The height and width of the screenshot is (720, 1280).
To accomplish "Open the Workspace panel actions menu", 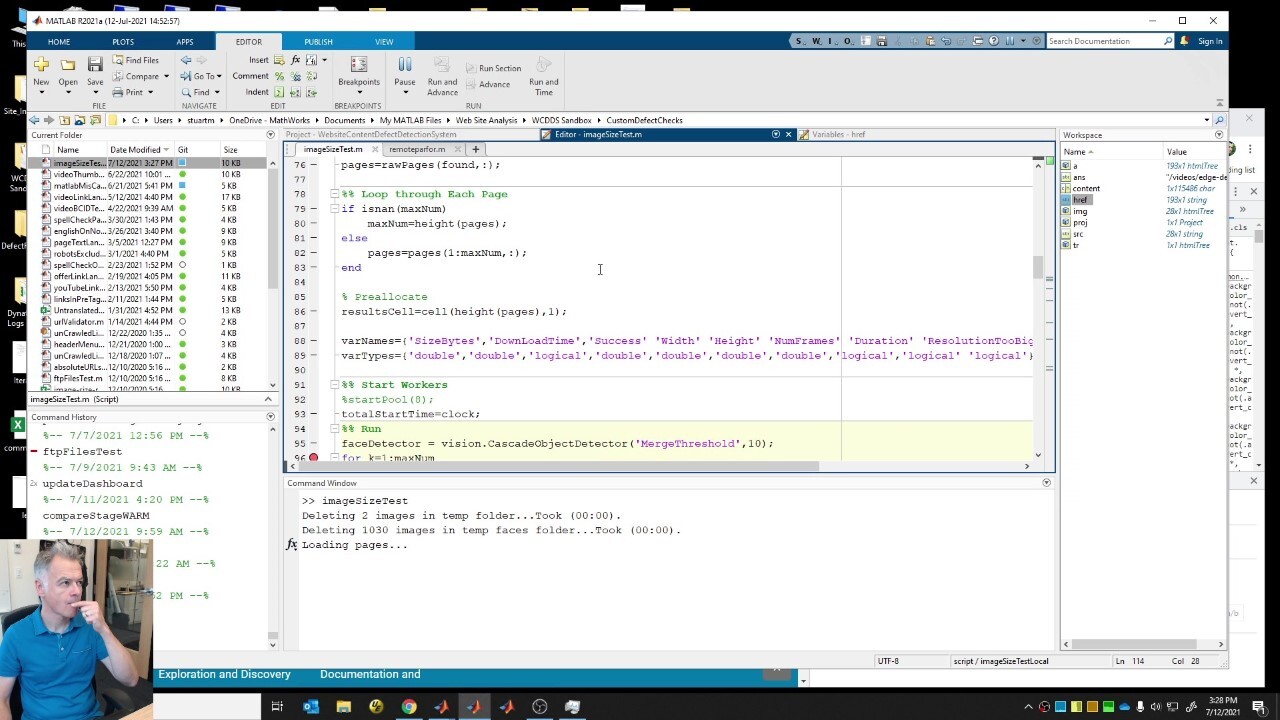I will click(x=1218, y=135).
